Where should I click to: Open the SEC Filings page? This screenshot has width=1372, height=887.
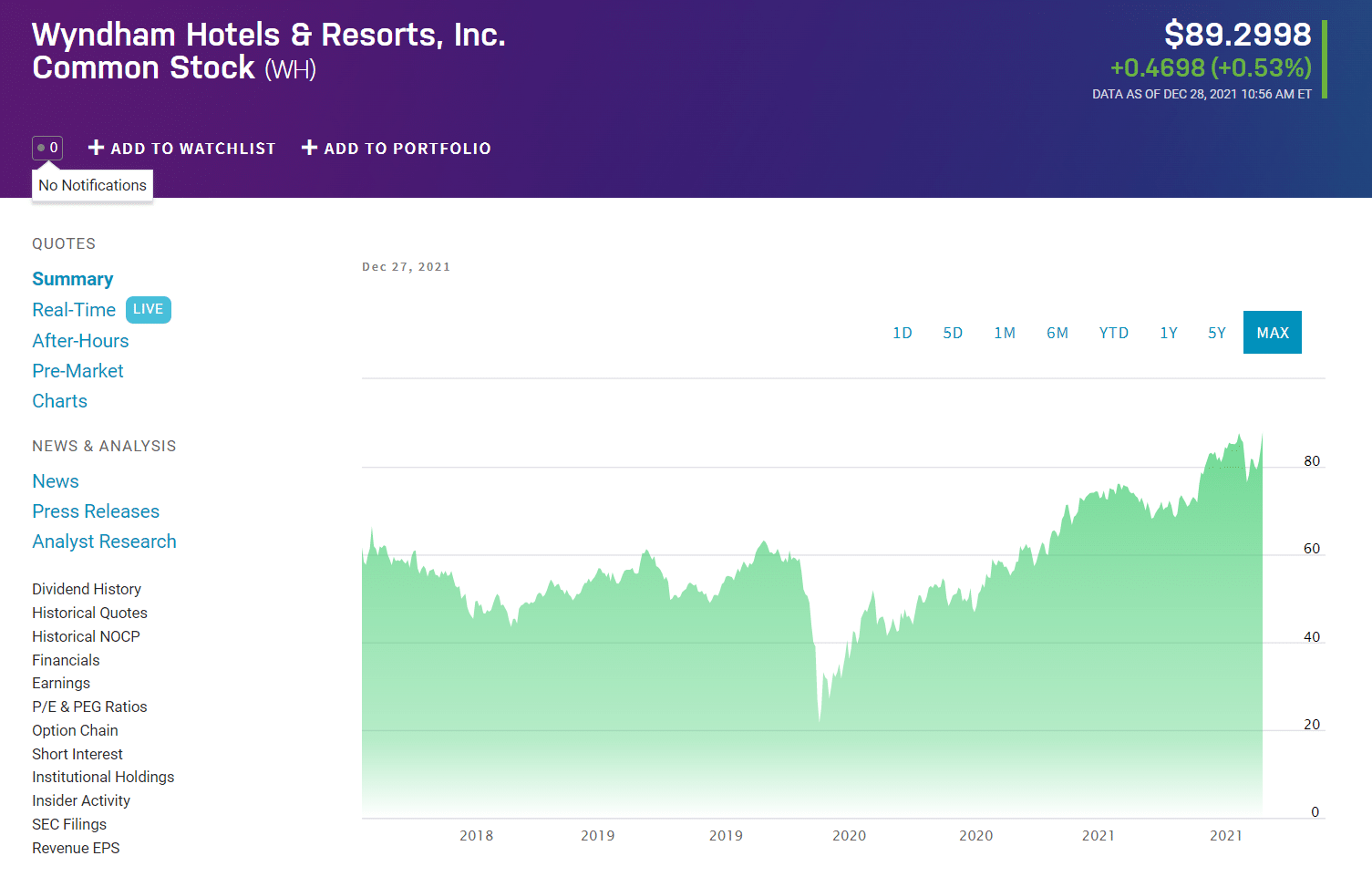pos(69,824)
